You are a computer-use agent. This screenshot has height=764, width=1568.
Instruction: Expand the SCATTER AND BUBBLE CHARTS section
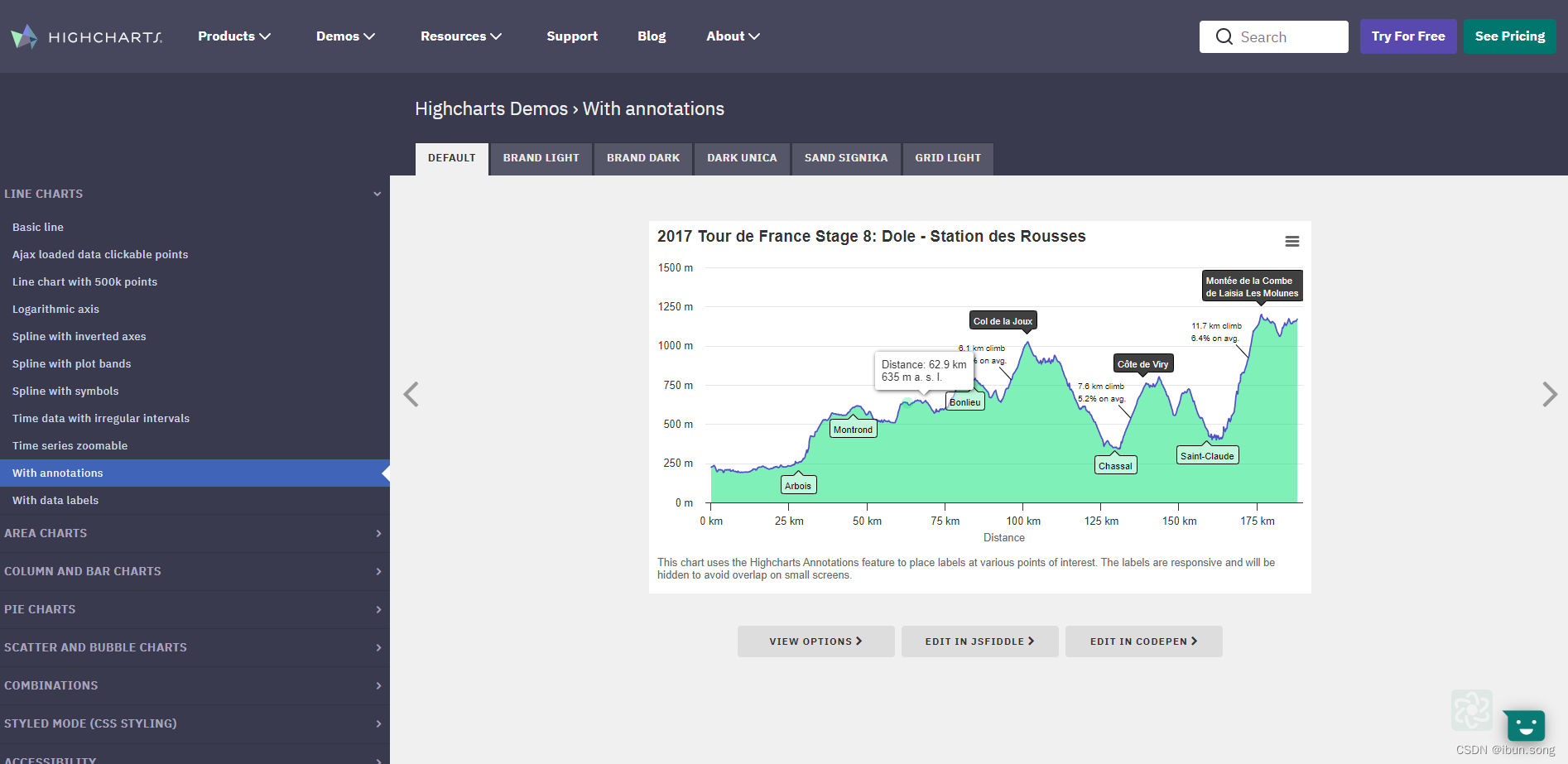[x=195, y=647]
